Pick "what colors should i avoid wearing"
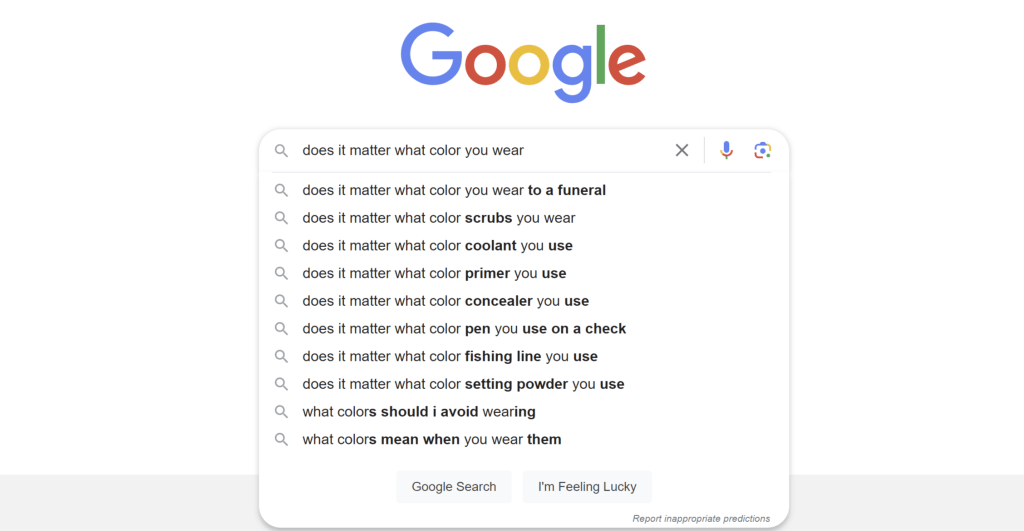 (x=419, y=412)
